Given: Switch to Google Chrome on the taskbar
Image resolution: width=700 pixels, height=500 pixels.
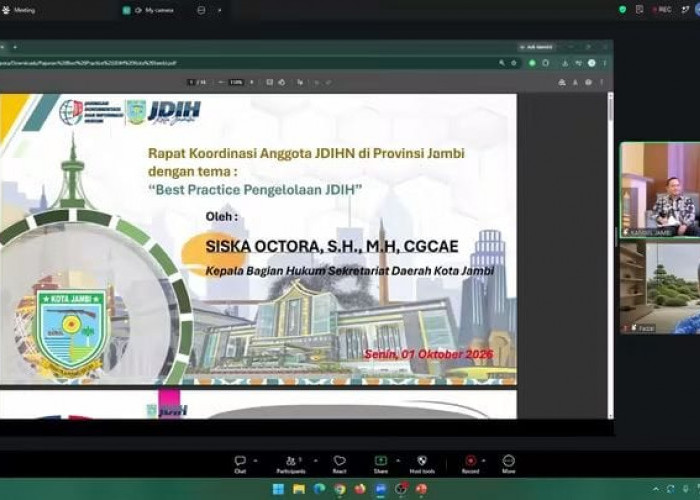Looking at the screenshot, I should click(x=340, y=489).
